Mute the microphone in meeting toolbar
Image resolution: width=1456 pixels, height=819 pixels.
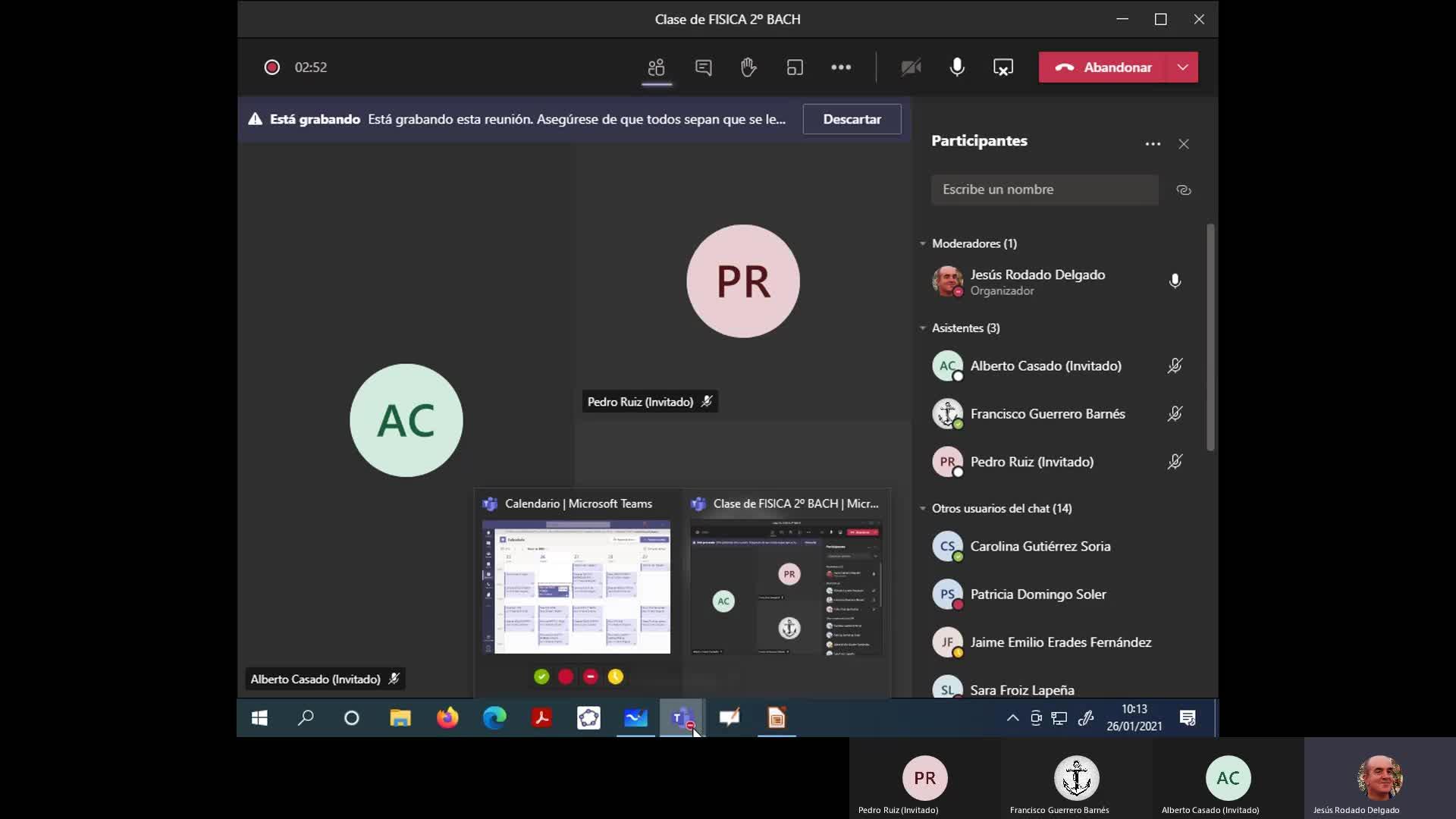coord(957,67)
